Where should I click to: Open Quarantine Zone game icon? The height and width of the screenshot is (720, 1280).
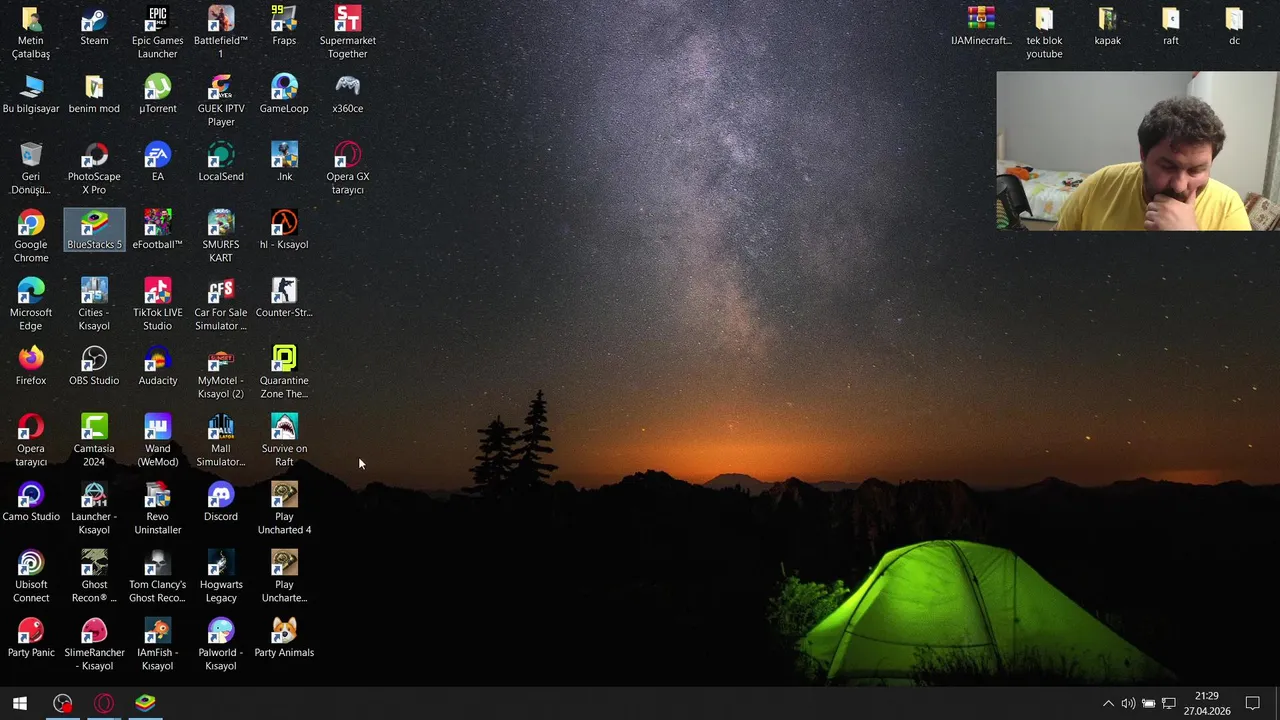(284, 372)
